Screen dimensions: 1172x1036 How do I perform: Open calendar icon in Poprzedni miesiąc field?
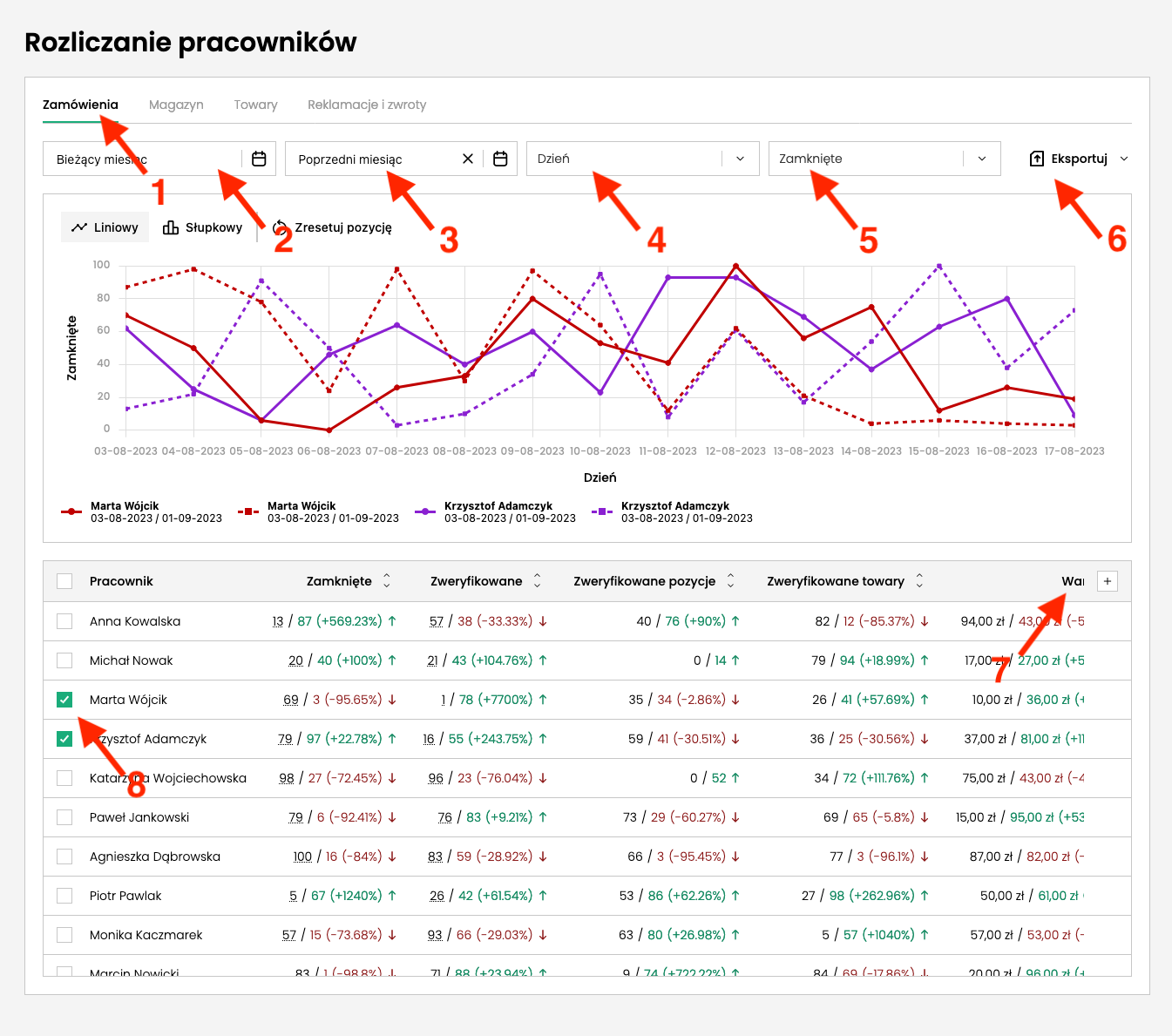tap(500, 159)
